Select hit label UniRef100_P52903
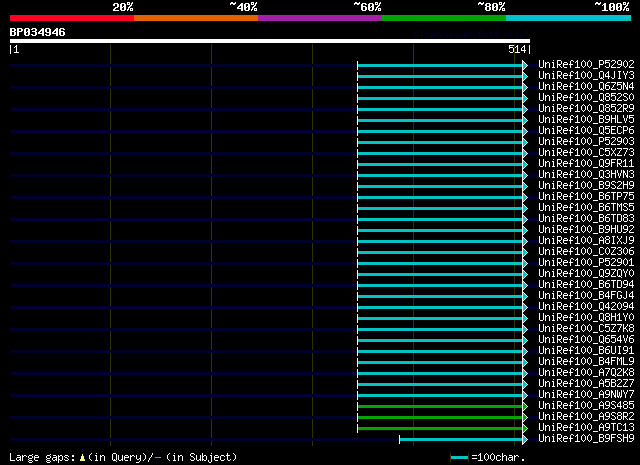The image size is (640, 465). click(x=586, y=142)
